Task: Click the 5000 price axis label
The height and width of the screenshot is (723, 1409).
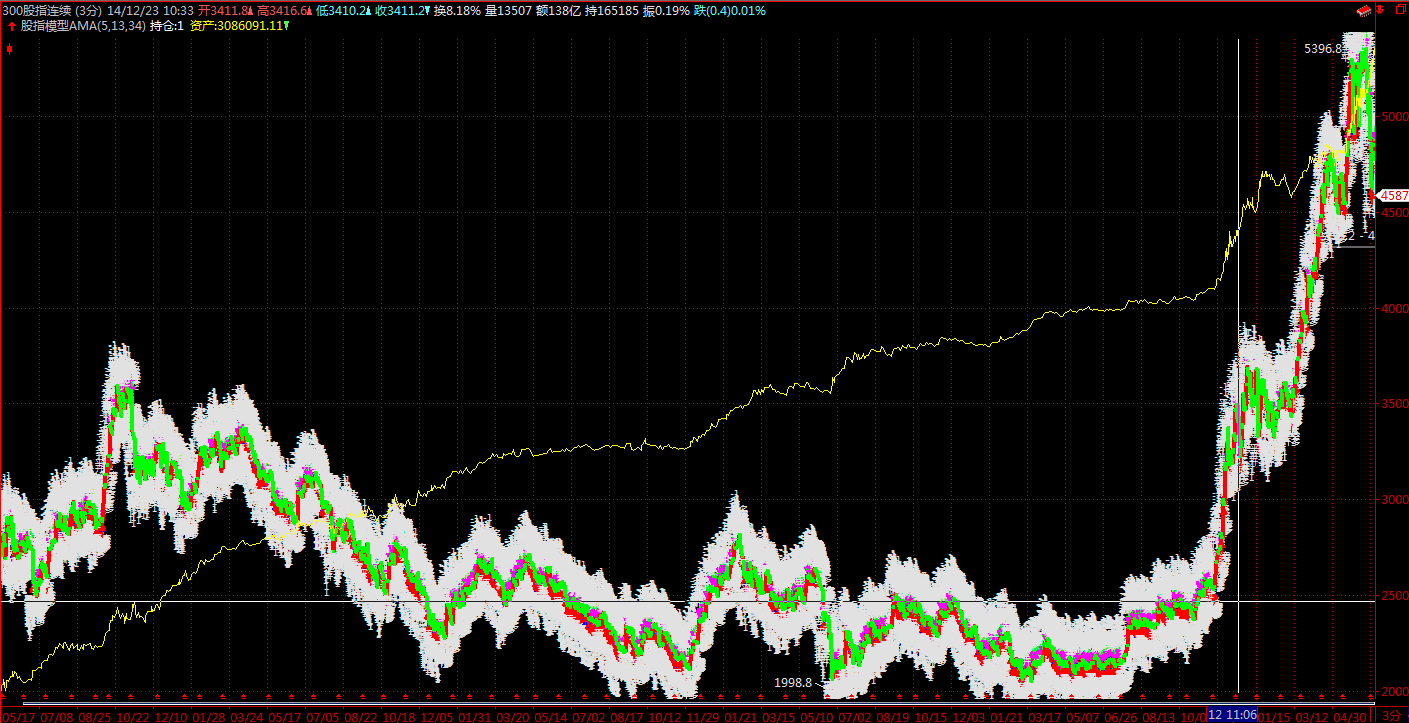Action: [x=1393, y=117]
